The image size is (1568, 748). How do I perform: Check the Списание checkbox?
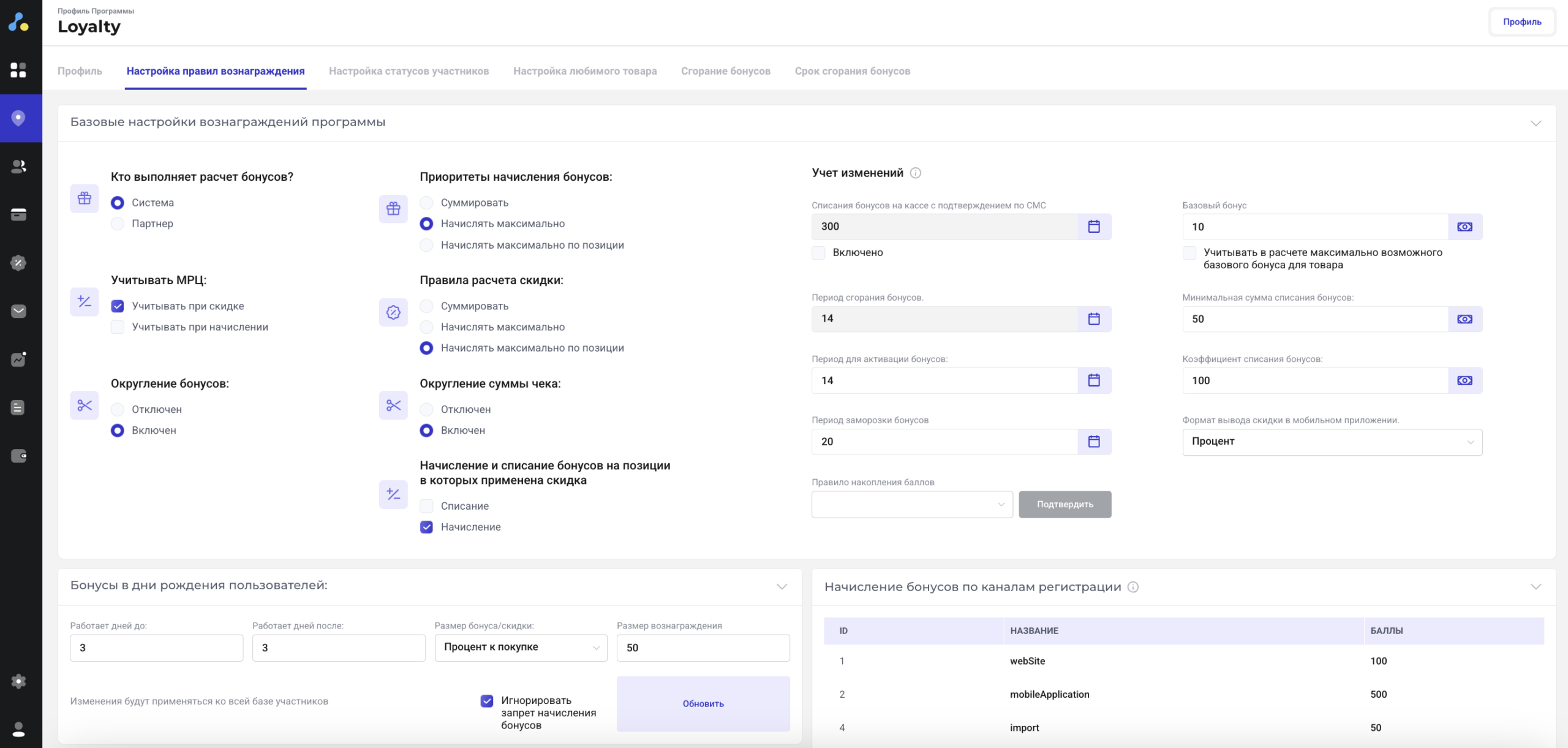[426, 506]
